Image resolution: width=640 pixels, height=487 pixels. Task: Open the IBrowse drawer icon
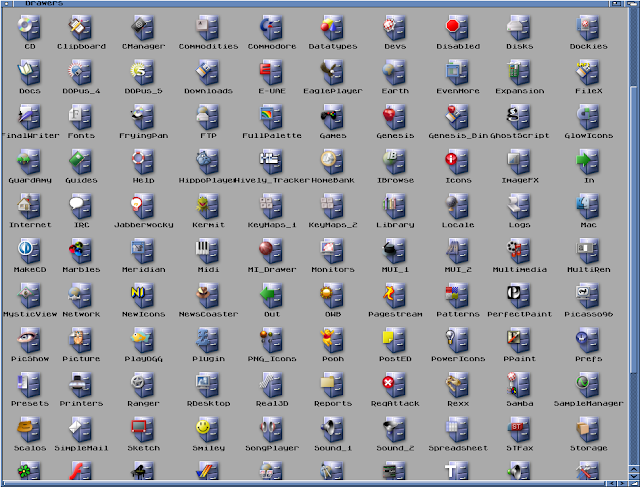pyautogui.click(x=395, y=162)
